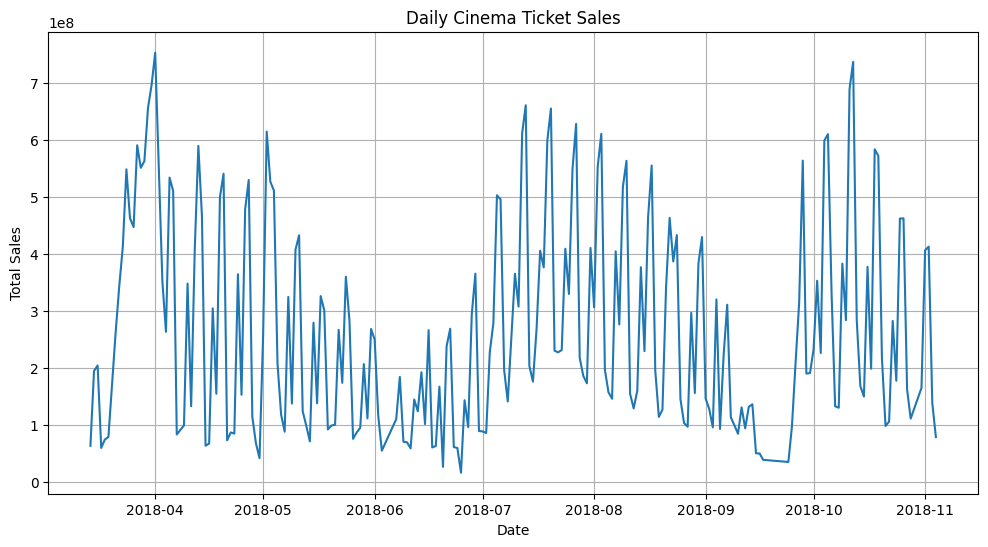Click the y-axis tick label '1'

[x=37, y=426]
